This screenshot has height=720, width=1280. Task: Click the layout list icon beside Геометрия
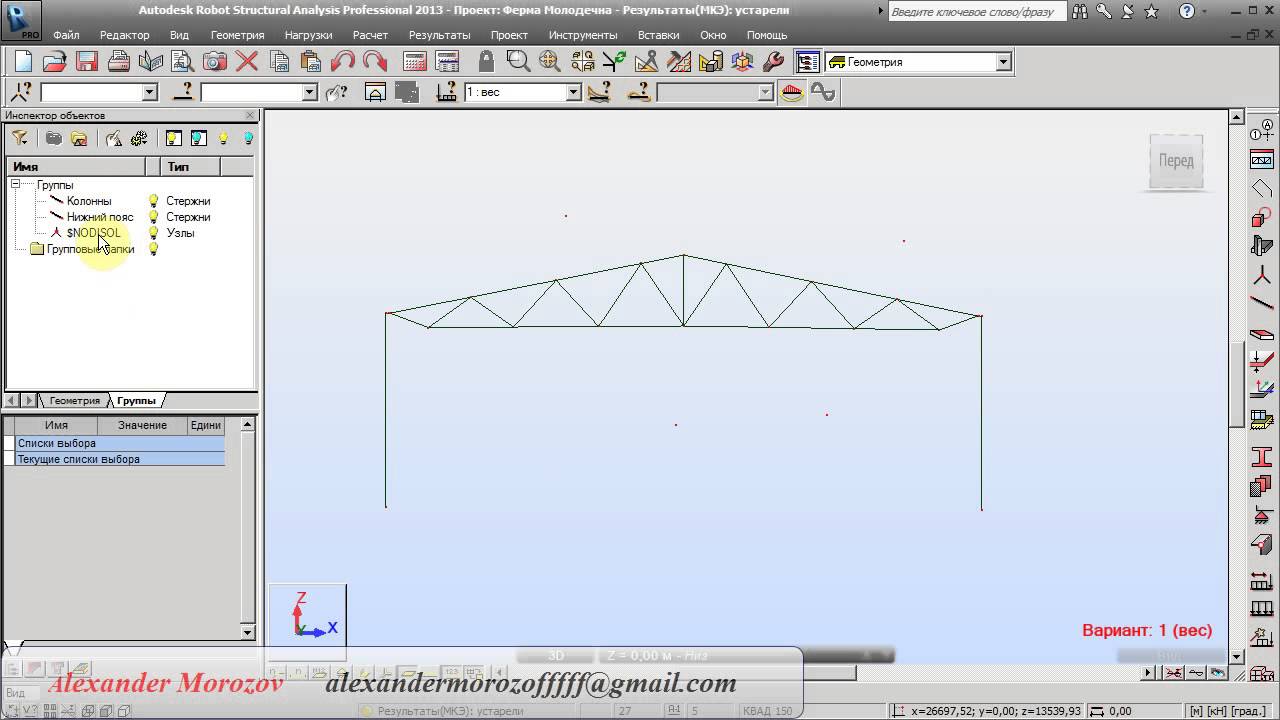pos(807,62)
